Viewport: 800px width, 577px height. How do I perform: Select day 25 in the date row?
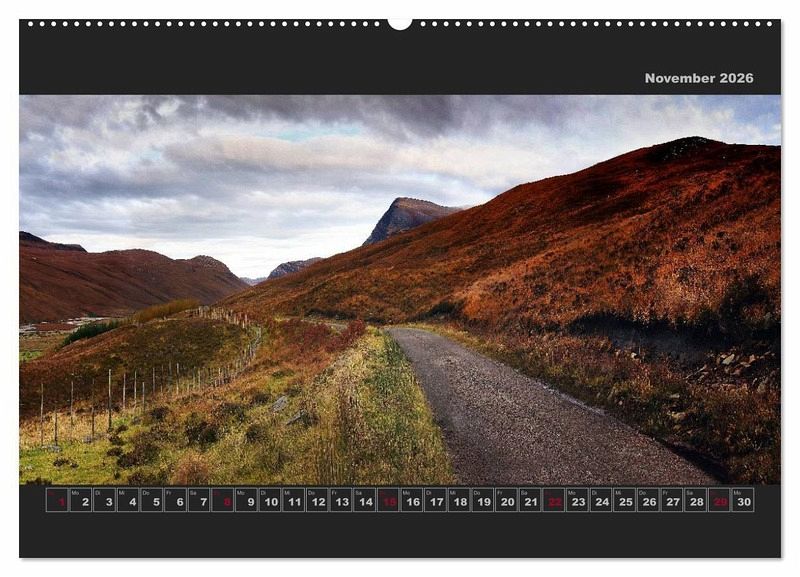click(x=624, y=500)
